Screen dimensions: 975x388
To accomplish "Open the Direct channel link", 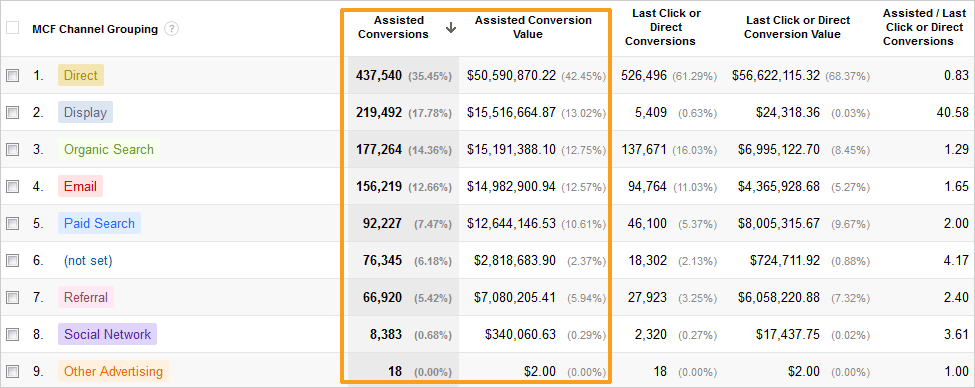I will [x=81, y=75].
